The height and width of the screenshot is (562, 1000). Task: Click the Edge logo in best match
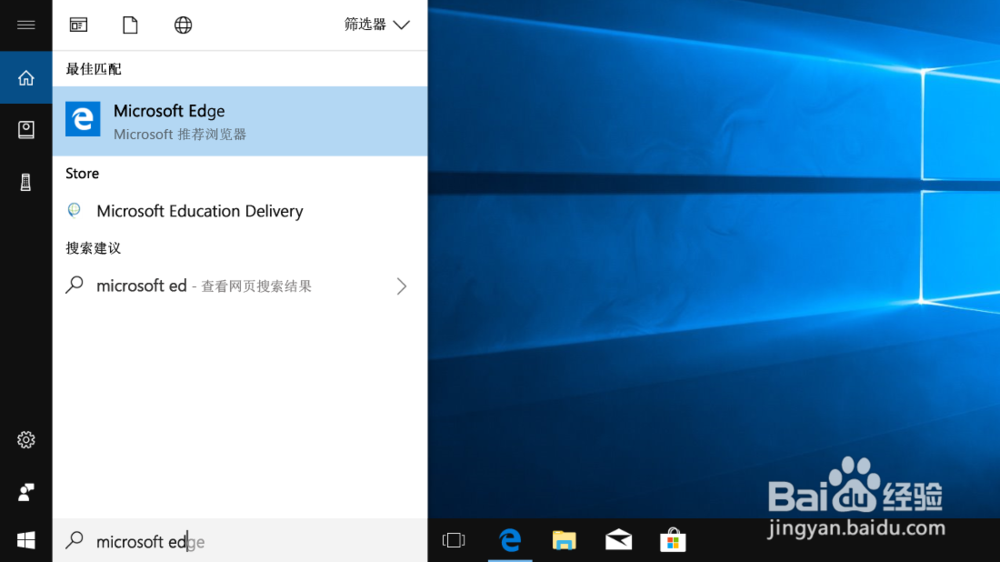click(x=83, y=119)
